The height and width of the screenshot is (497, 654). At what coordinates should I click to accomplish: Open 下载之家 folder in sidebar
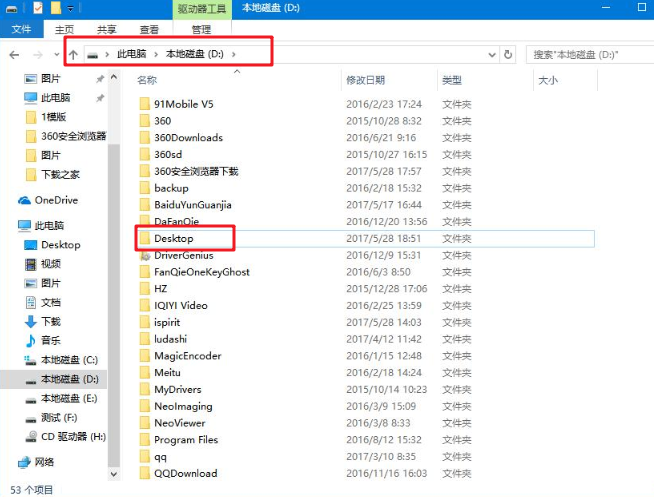pyautogui.click(x=60, y=174)
